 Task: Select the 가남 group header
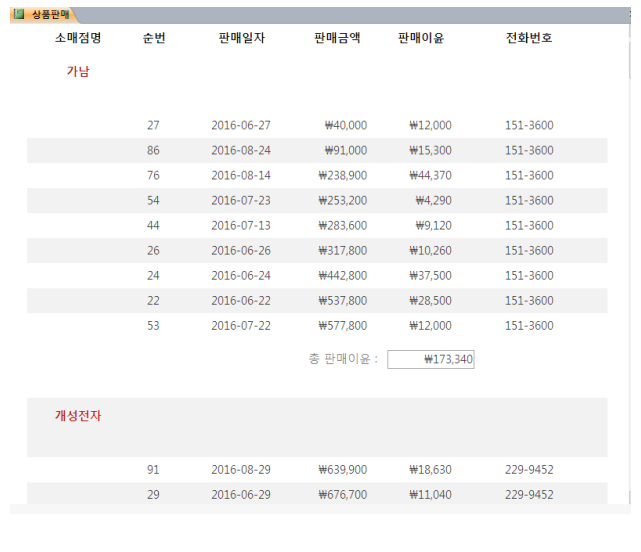[78, 72]
